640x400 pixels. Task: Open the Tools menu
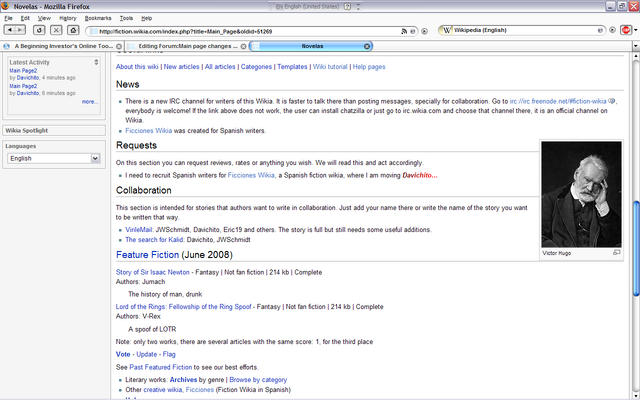[x=126, y=18]
